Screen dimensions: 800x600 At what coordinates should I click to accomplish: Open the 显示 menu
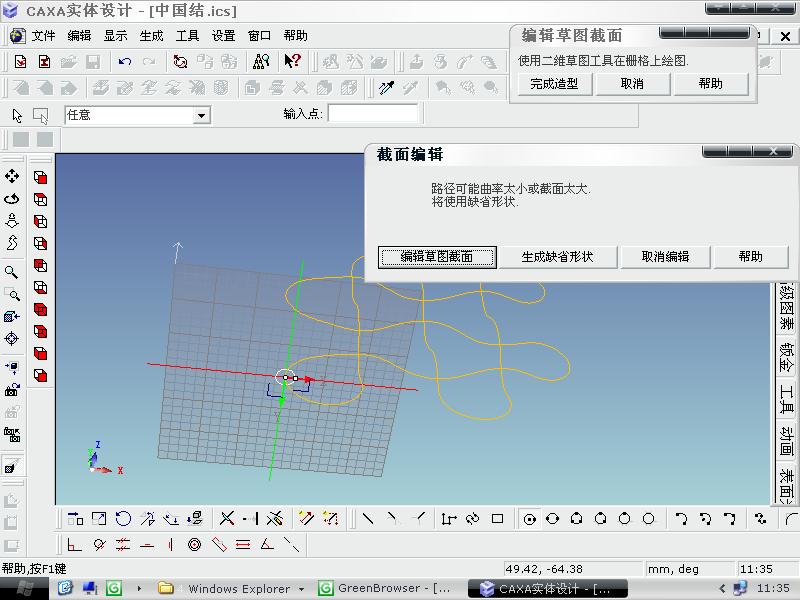(115, 36)
